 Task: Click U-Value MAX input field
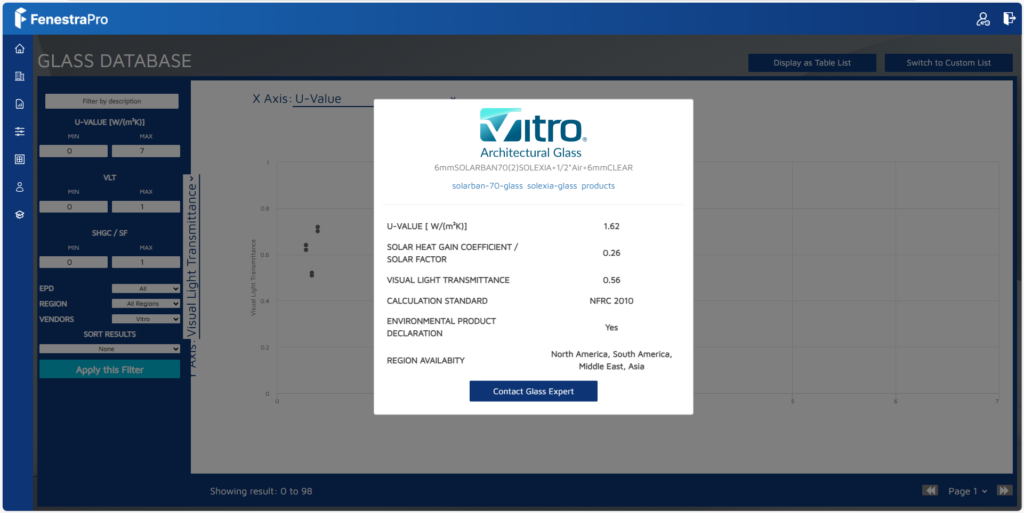pos(146,151)
